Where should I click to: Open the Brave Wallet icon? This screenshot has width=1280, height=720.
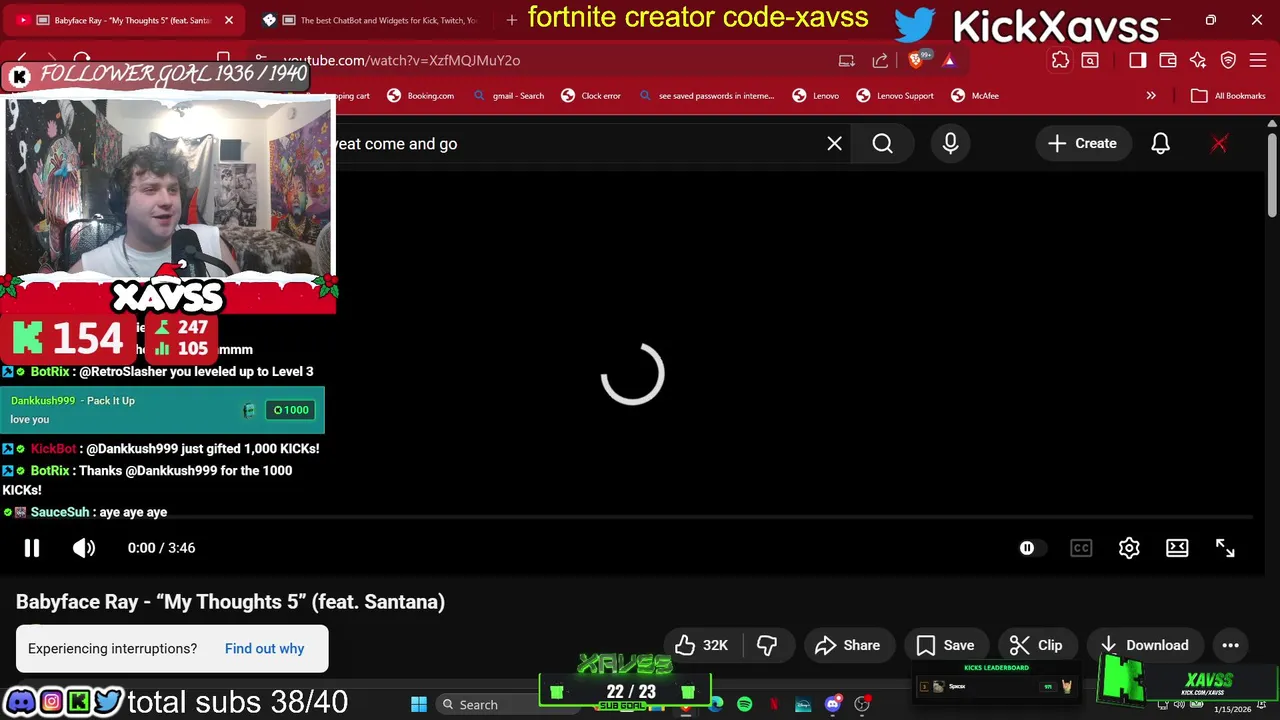click(x=1168, y=61)
